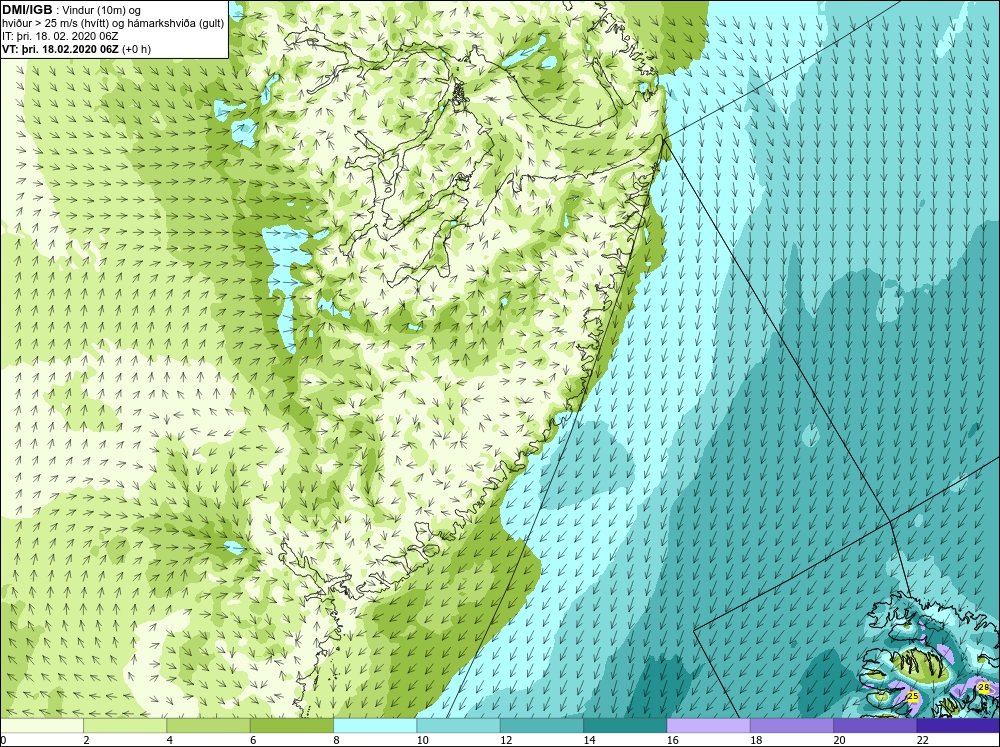
Task: Click the yellow gust label 28
Action: [x=983, y=687]
